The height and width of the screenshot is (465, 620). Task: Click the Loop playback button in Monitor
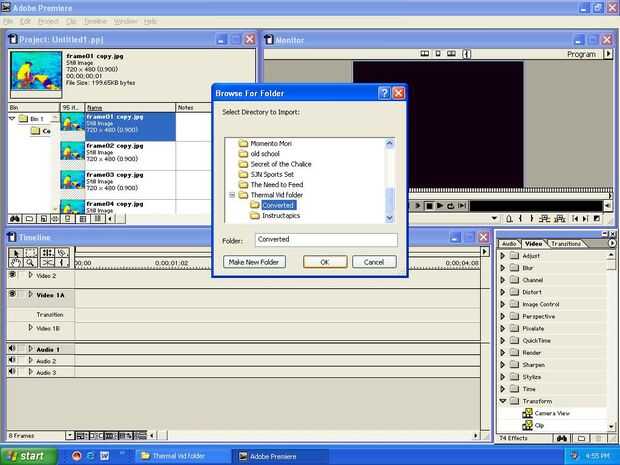pos(450,206)
